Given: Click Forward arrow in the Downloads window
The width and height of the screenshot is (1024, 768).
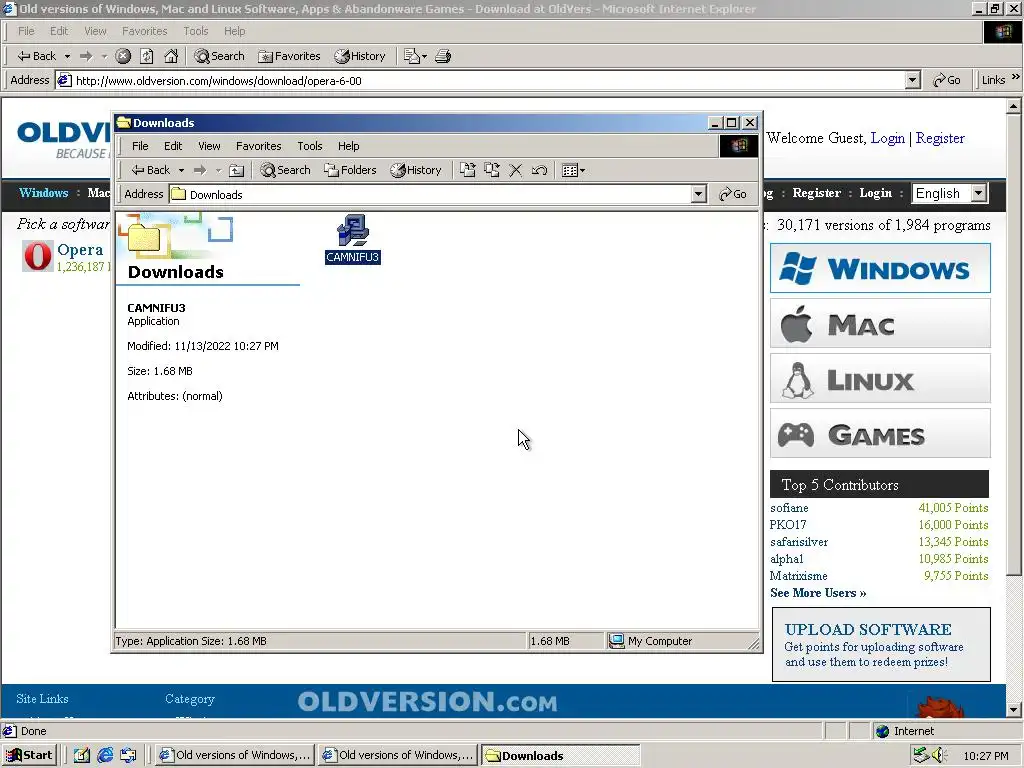Looking at the screenshot, I should 200,170.
